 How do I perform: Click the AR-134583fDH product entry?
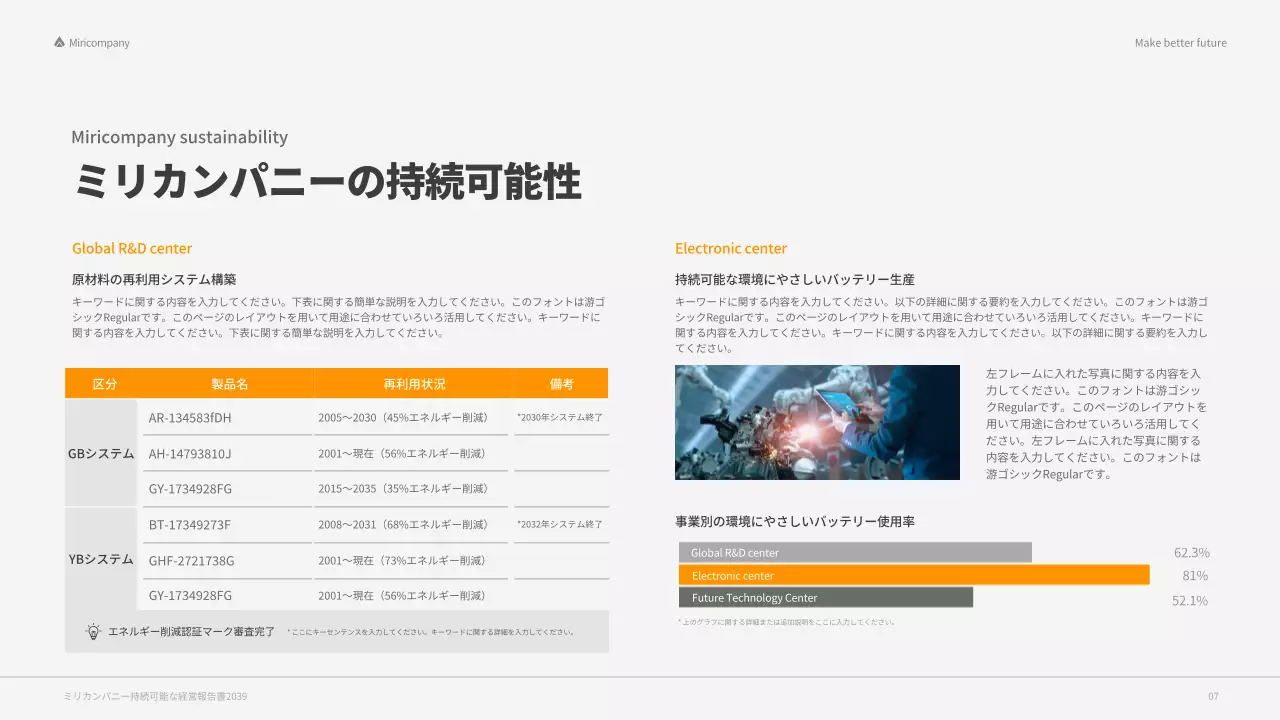click(x=189, y=417)
